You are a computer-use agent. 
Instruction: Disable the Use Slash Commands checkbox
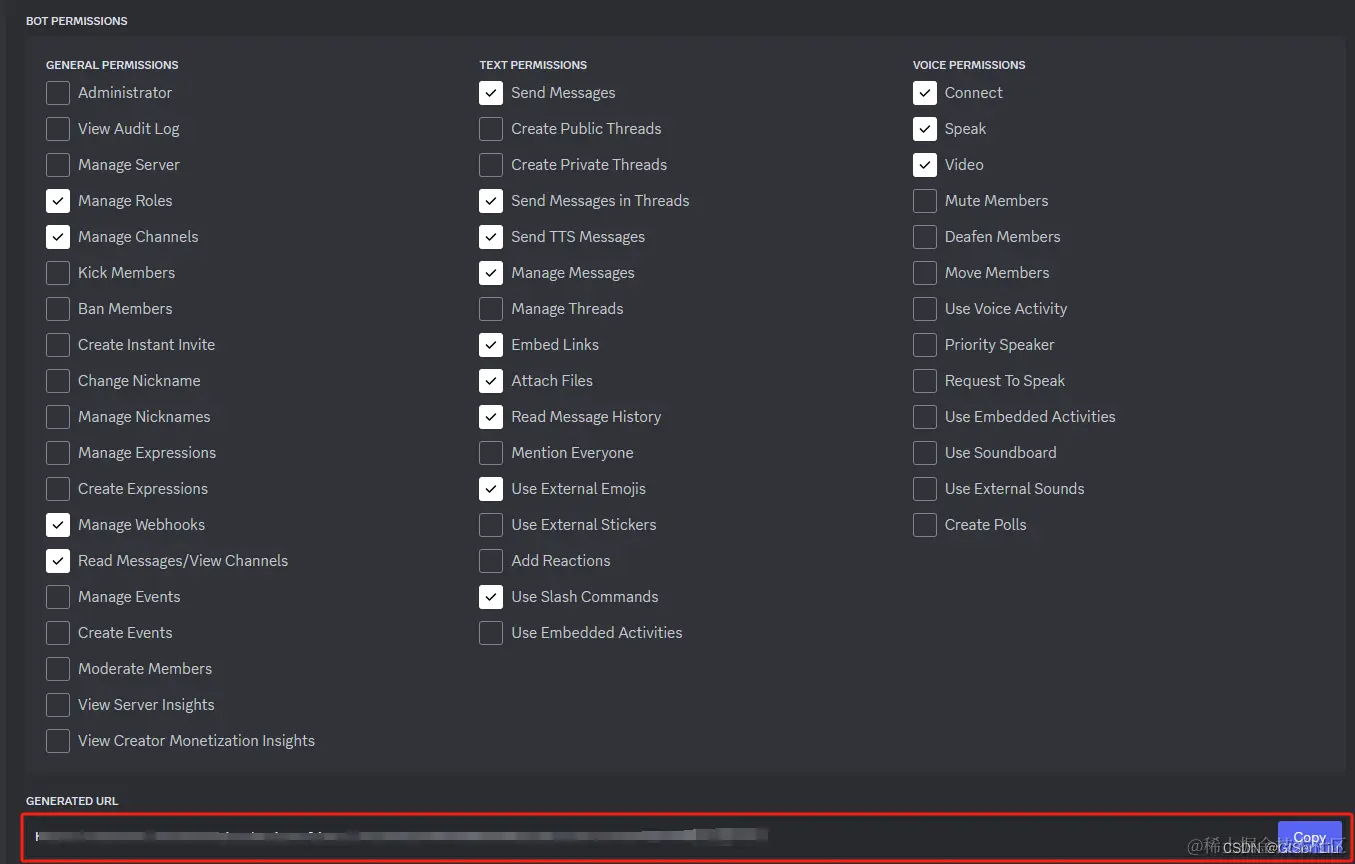point(491,597)
